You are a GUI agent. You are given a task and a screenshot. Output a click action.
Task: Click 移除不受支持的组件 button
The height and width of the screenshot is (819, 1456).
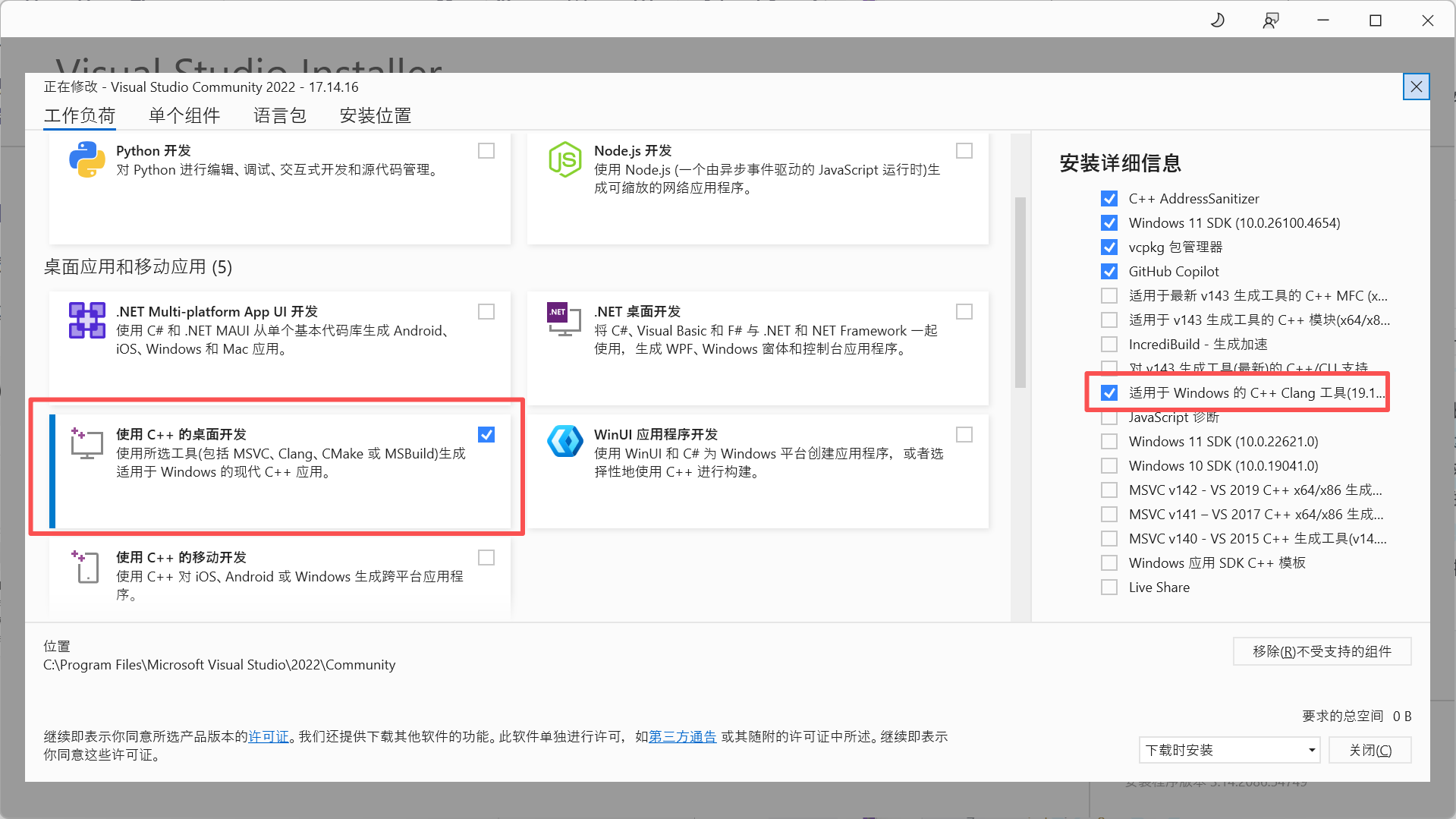click(1322, 651)
